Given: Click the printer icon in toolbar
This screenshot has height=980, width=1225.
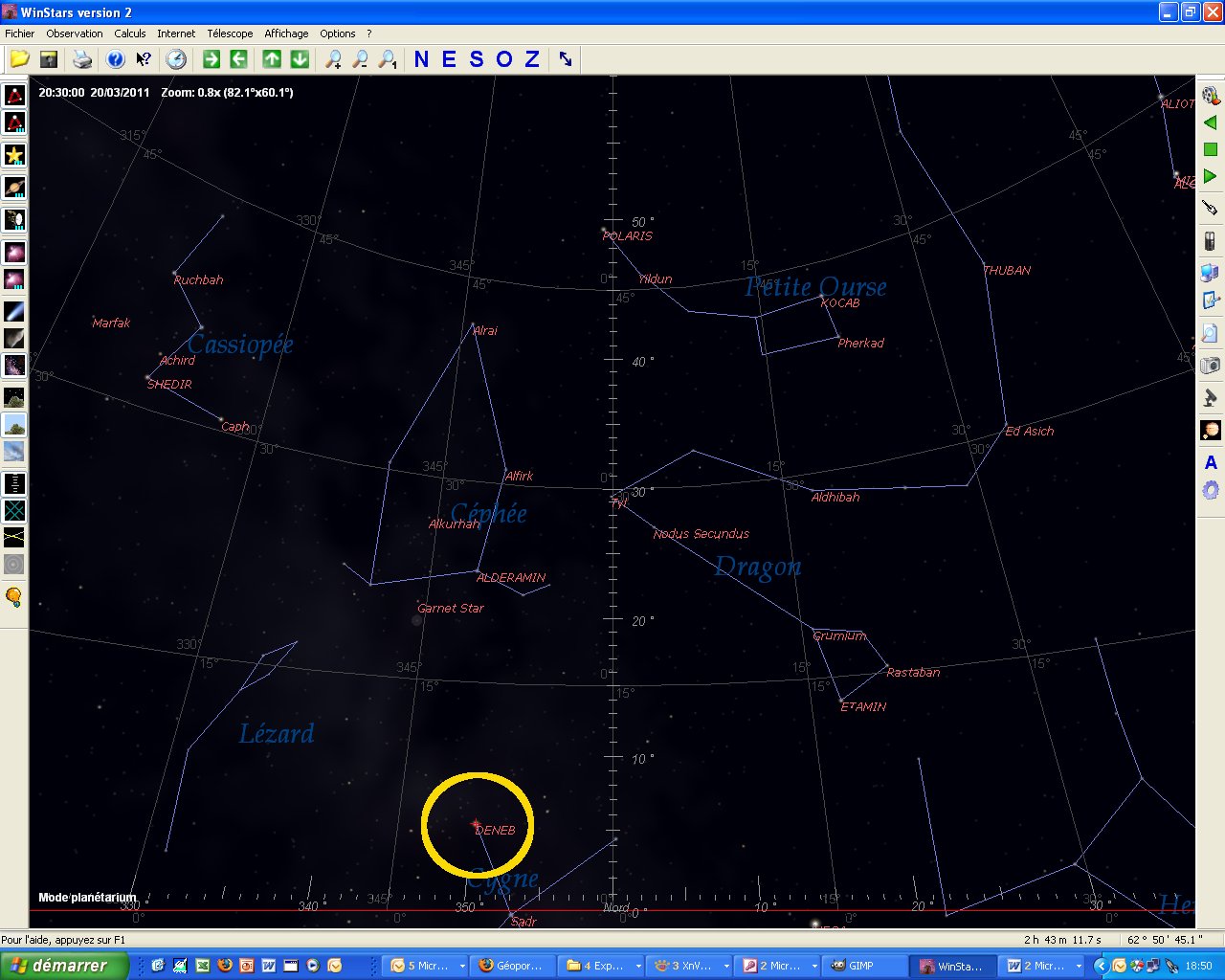Looking at the screenshot, I should pos(82,59).
